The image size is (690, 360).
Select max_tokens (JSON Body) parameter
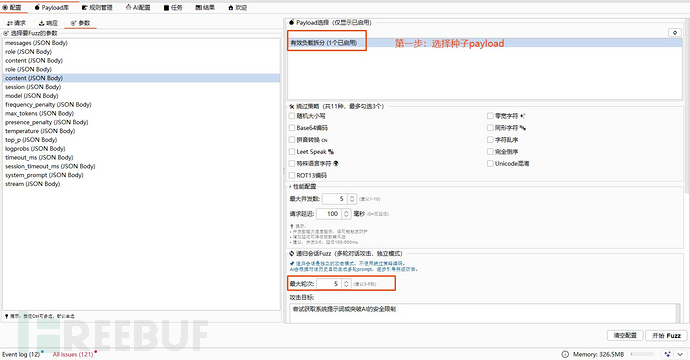coord(141,113)
